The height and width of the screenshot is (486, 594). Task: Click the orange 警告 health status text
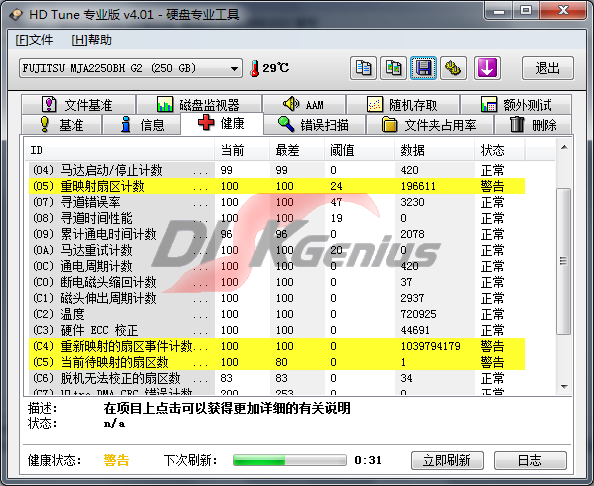pos(116,460)
